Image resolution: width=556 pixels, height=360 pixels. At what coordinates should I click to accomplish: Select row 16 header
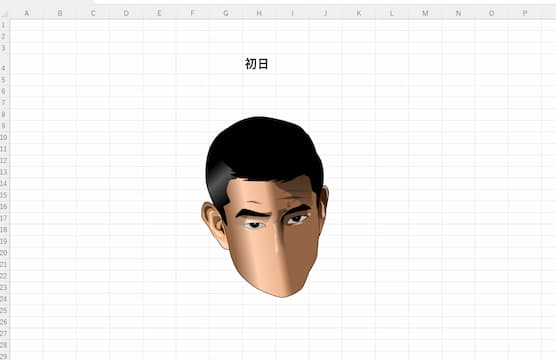[x=5, y=206]
